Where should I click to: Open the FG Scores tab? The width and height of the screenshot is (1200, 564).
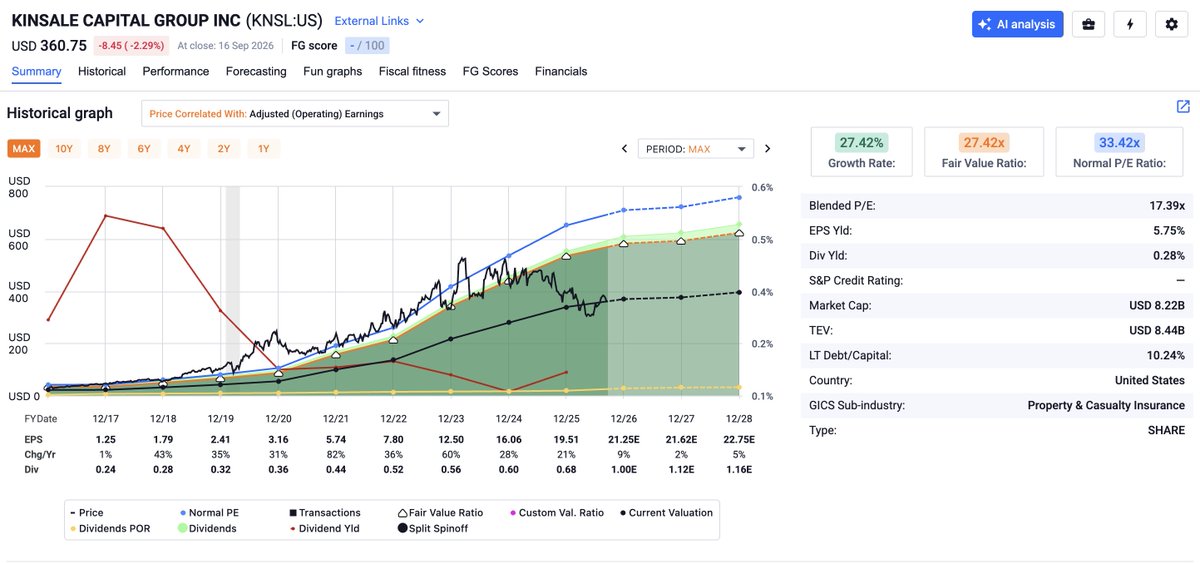[x=491, y=71]
